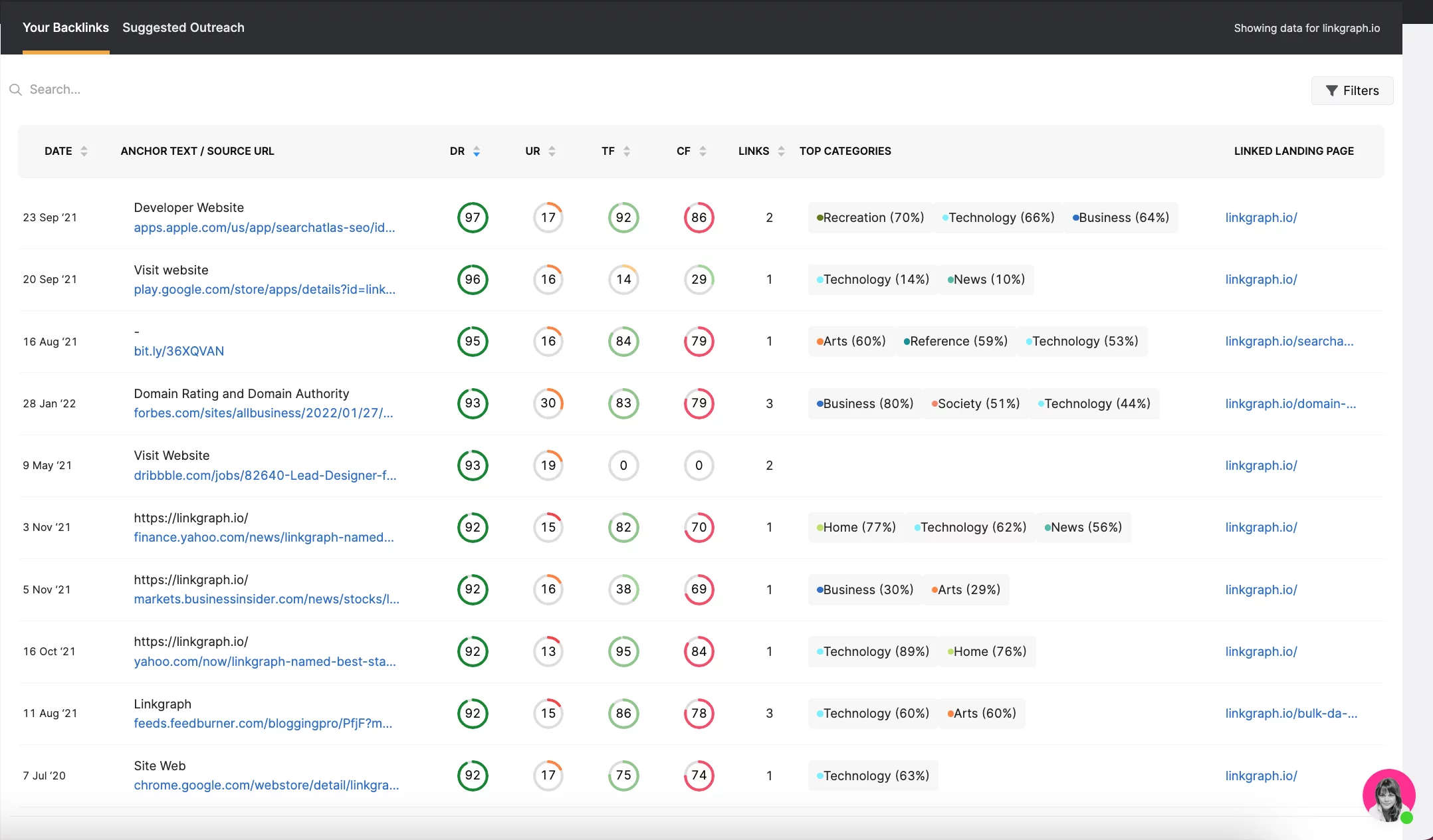Screen dimensions: 1433x840
Task: Expand the apps.apple.com source URL
Action: (x=265, y=227)
